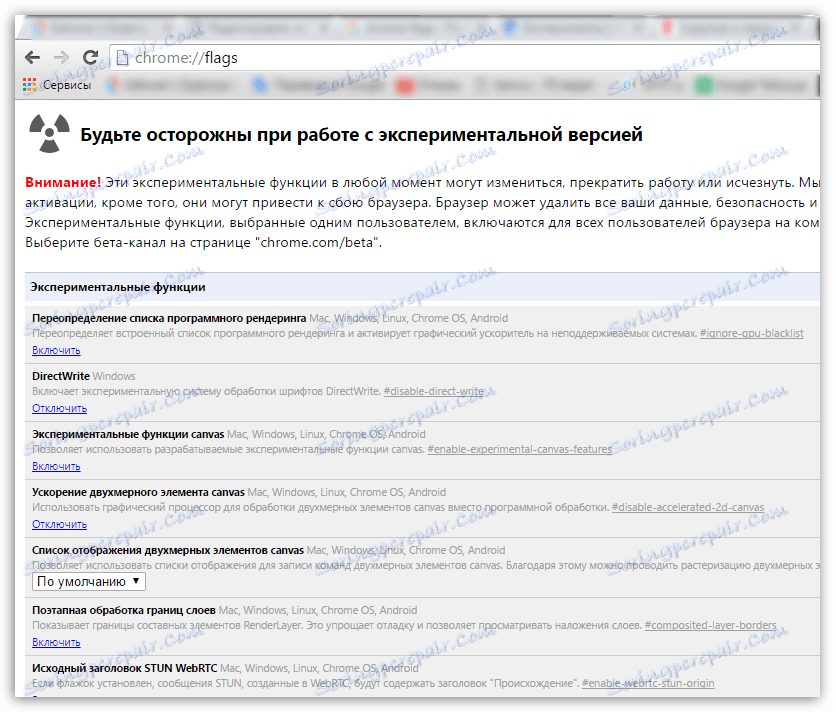The width and height of the screenshot is (835, 712).
Task: Open the #enable-experimental-canvas-features anchor link
Action: [x=519, y=449]
